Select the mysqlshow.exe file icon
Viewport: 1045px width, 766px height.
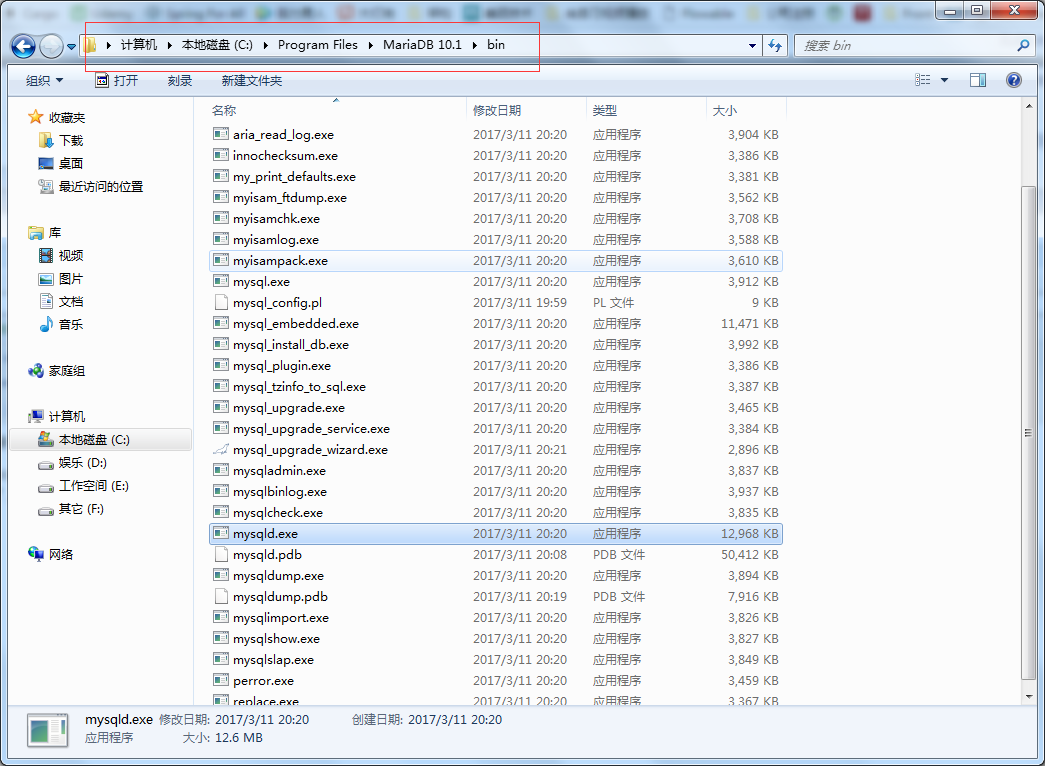[221, 638]
